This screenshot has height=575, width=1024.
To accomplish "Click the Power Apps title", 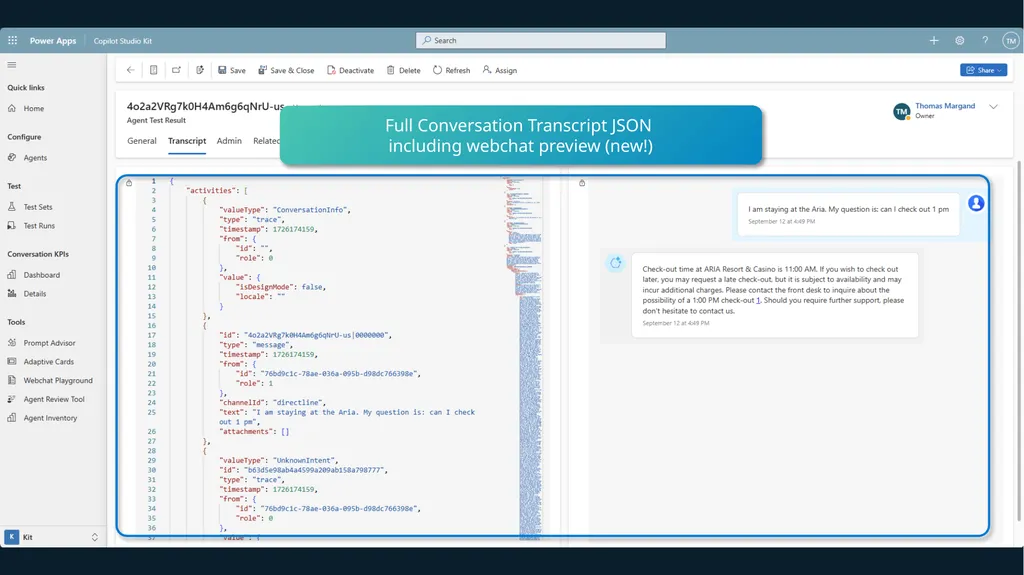I will pyautogui.click(x=53, y=41).
